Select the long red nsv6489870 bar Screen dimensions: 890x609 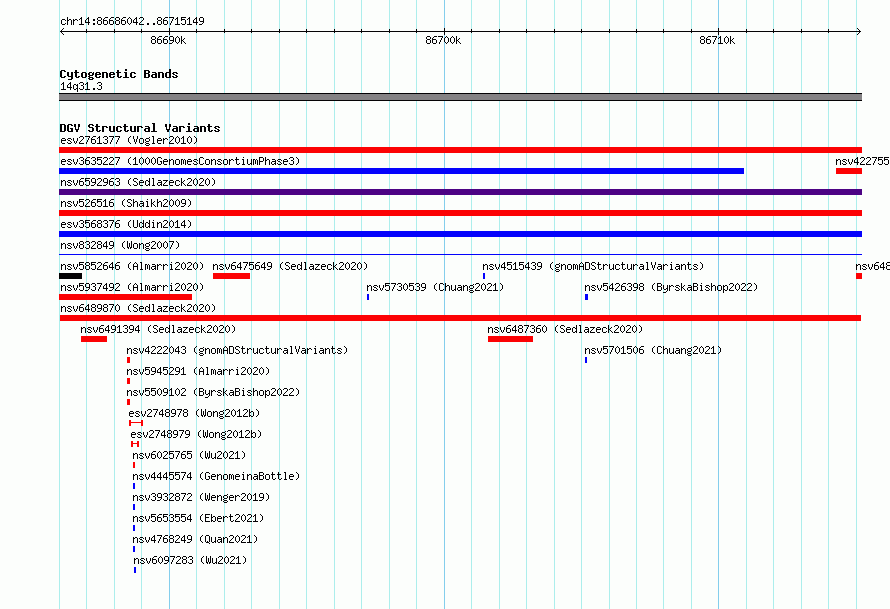pos(460,318)
